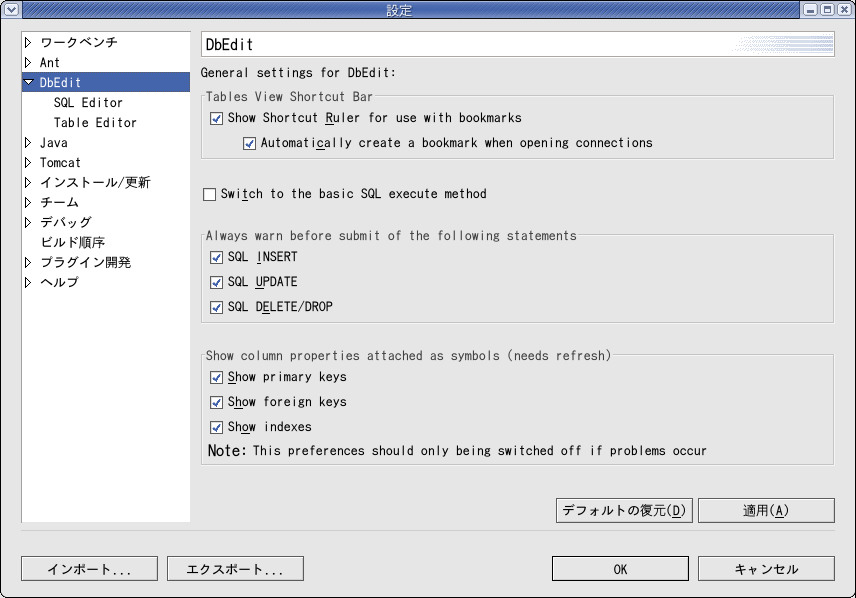The image size is (856, 598).
Task: Click the 'Always warn before submit' group label
Action: click(391, 235)
